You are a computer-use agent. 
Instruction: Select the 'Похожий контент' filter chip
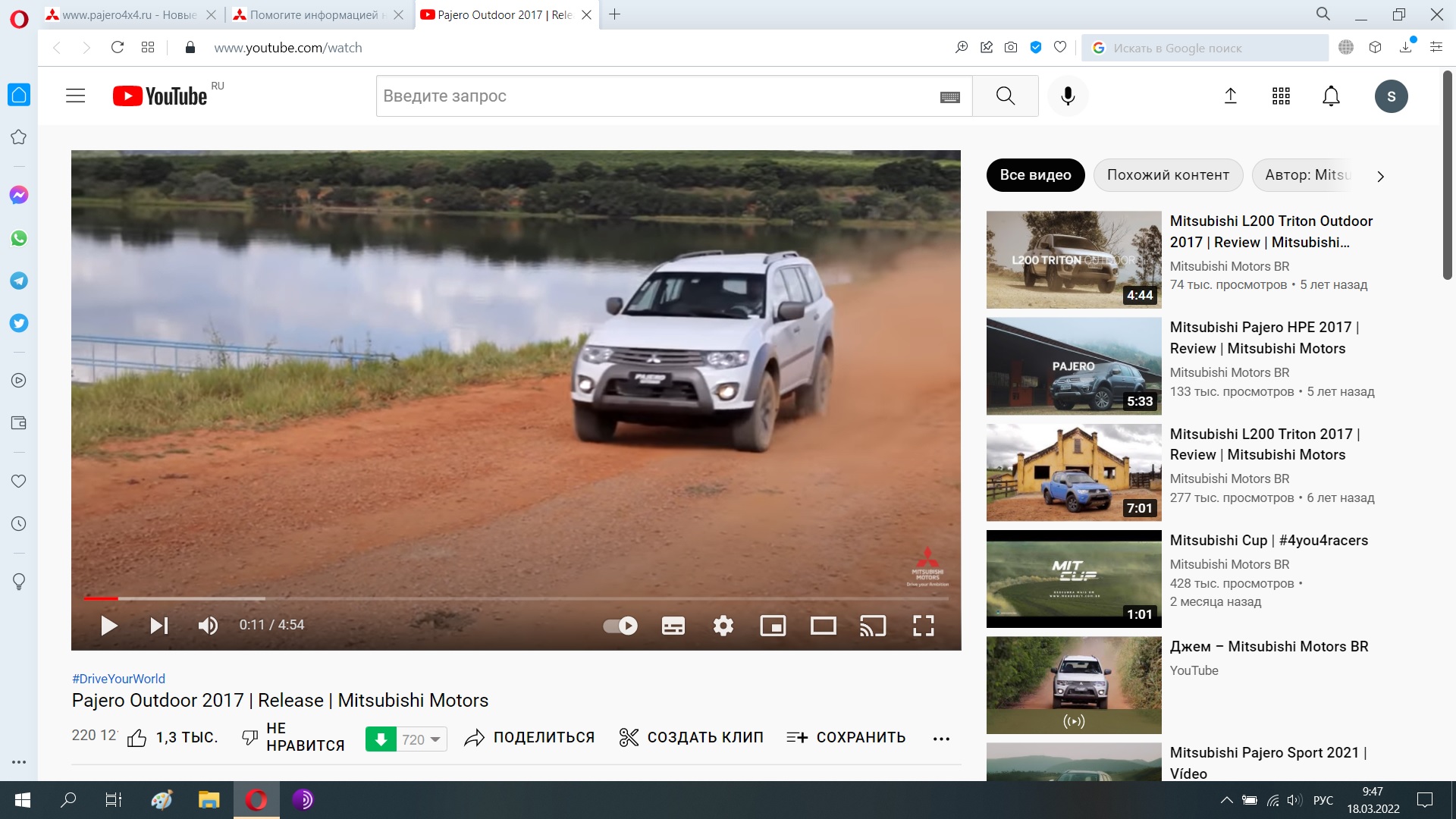1168,175
